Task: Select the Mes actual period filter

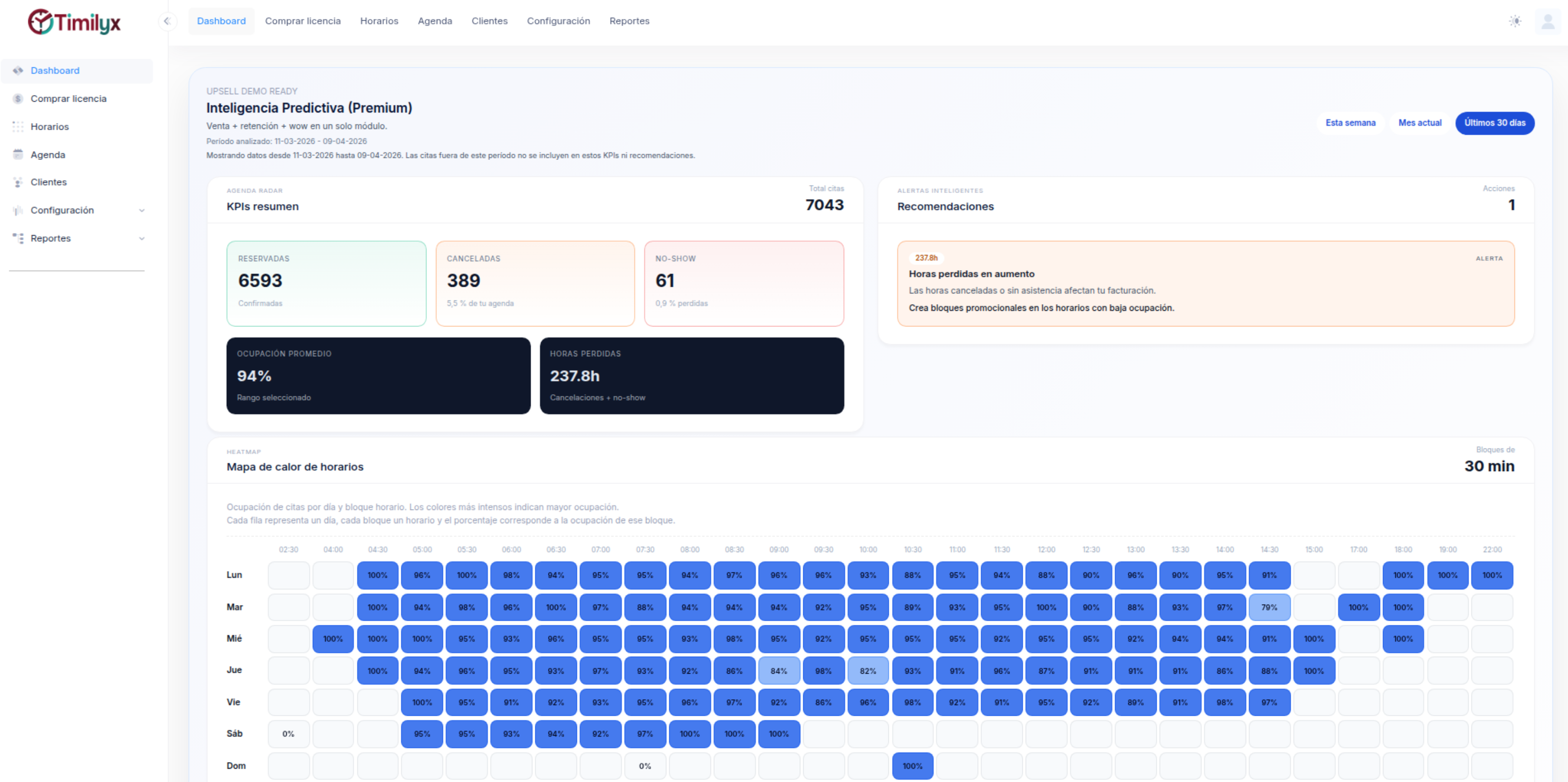Action: [1419, 123]
